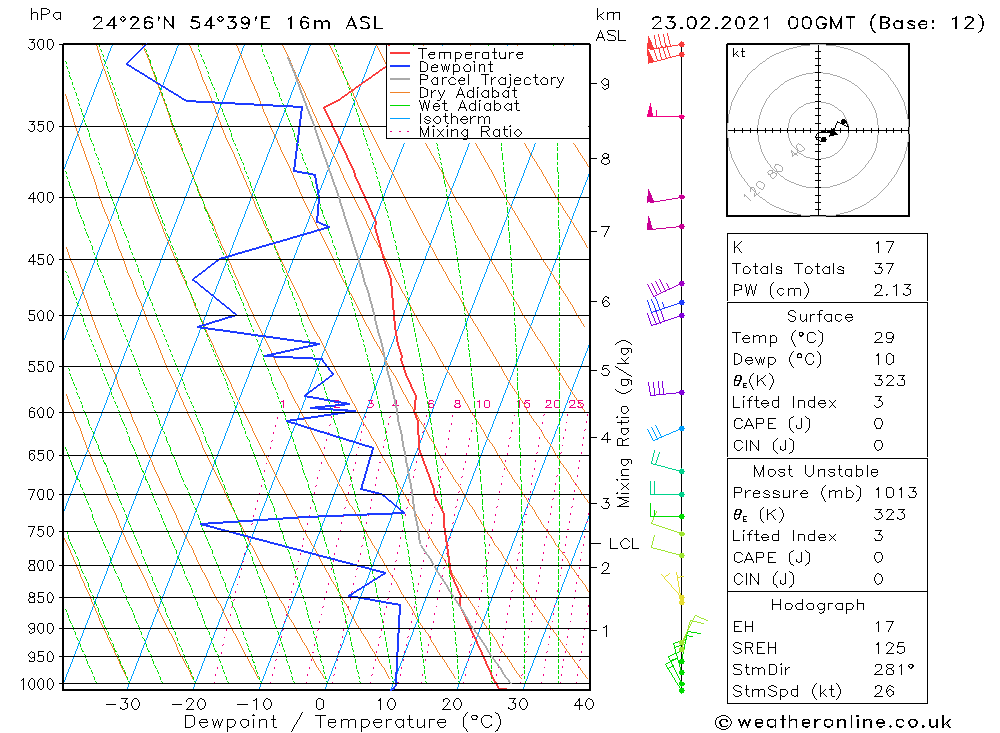Click the weatheronline.co.uk copyright link

point(834,722)
